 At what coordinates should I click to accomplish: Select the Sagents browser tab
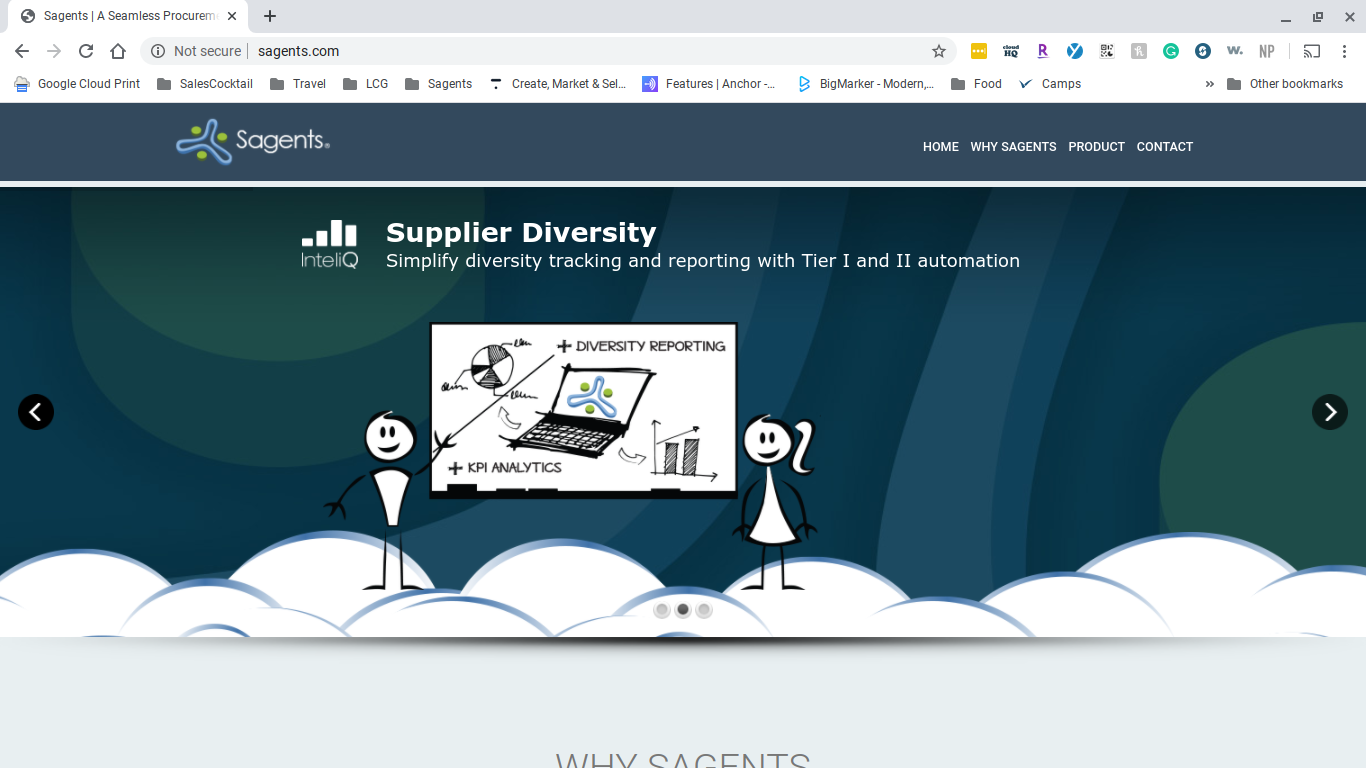click(x=127, y=16)
